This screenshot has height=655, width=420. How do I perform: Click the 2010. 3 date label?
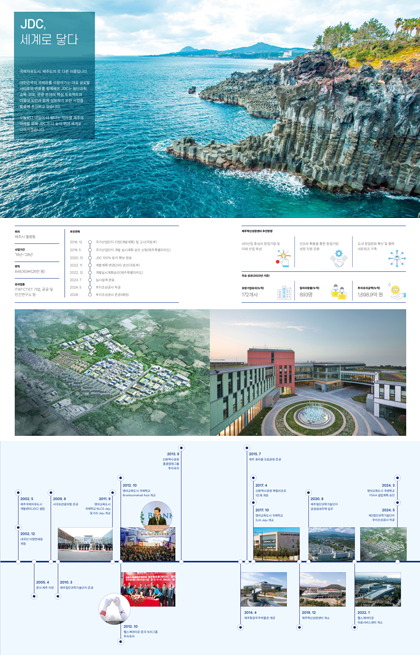[66, 582]
